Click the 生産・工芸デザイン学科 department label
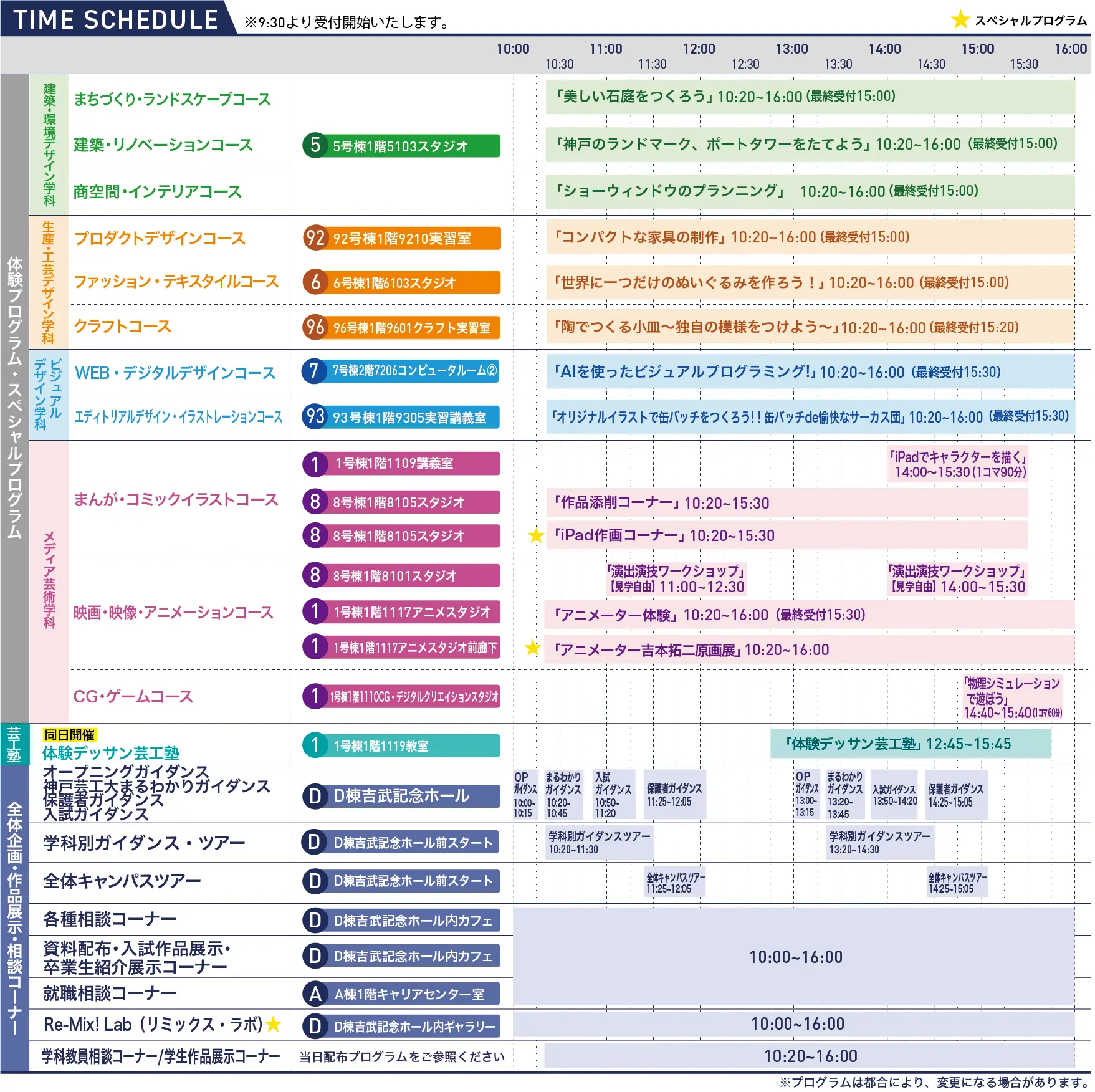Screen dimensions: 1095x1092 (x=48, y=282)
